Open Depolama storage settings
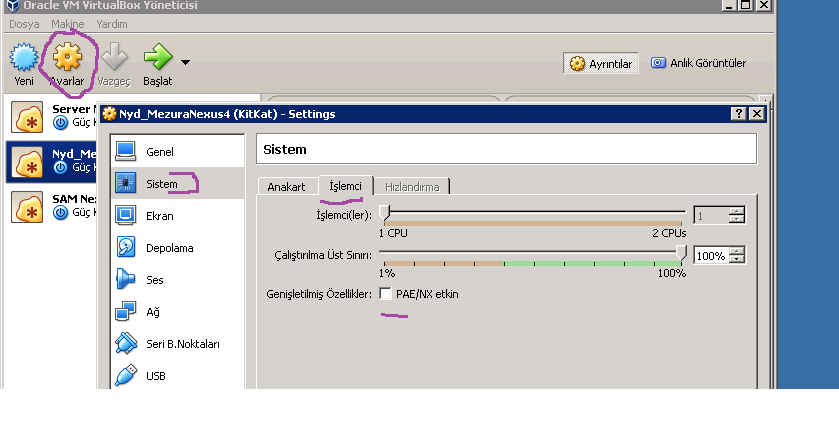The height and width of the screenshot is (447, 839). [178, 248]
